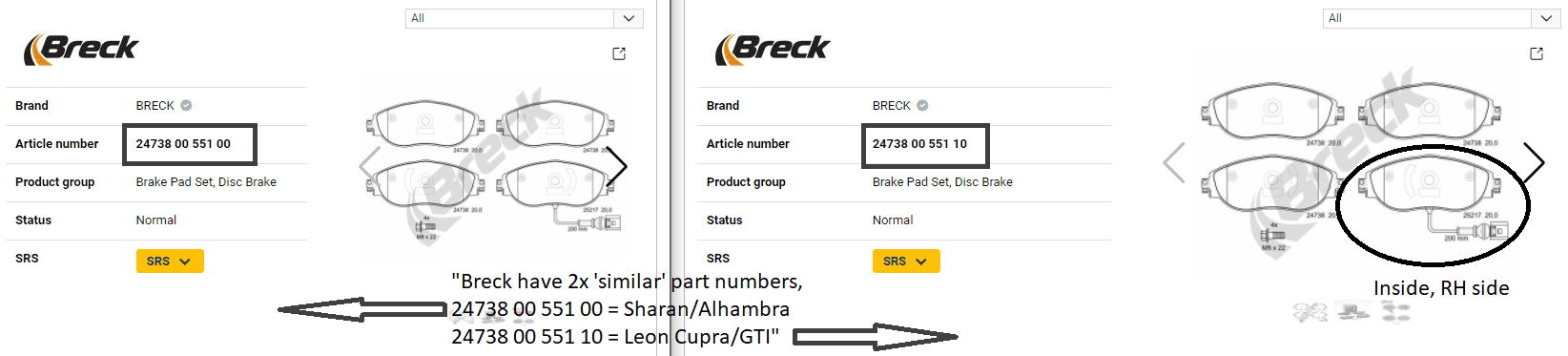Screen dimensions: 1568x356
Task: Click verified badge next to left BRECK brand
Action: tap(186, 106)
